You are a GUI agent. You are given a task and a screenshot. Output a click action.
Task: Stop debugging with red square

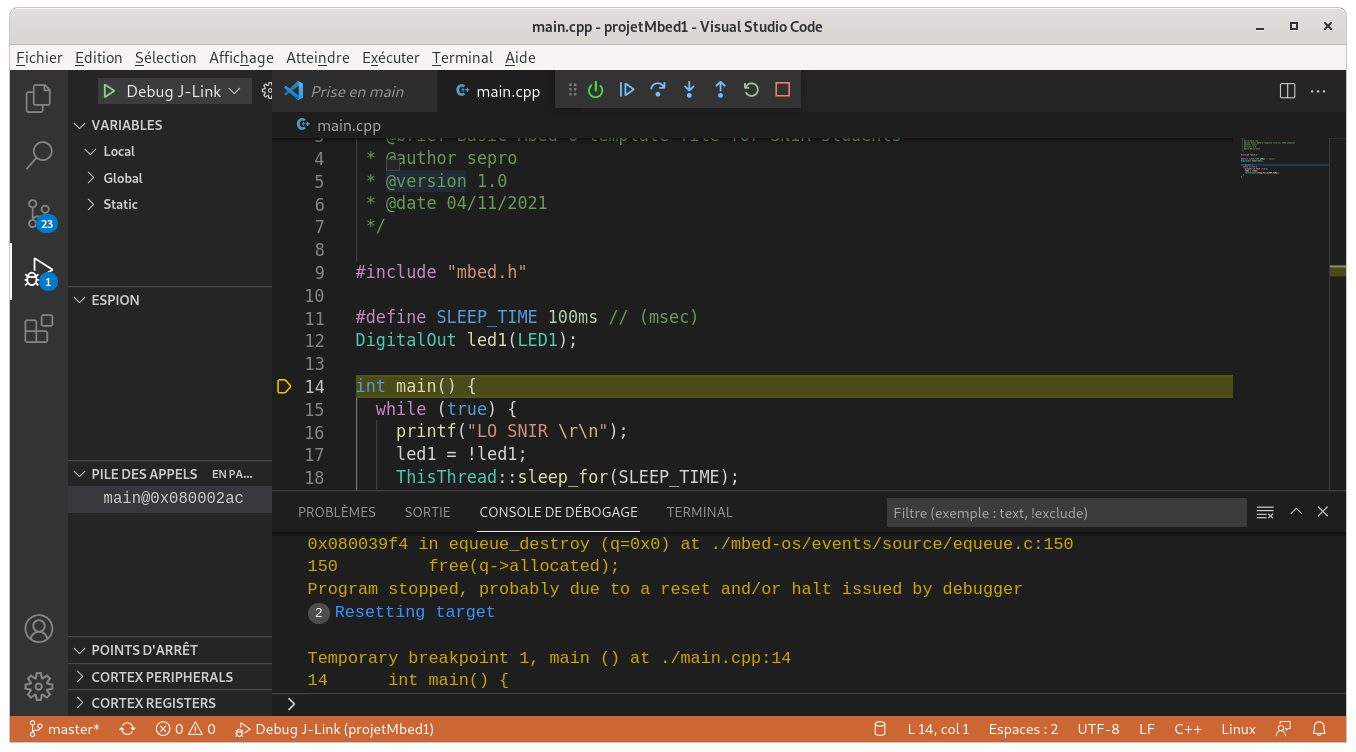(x=782, y=90)
